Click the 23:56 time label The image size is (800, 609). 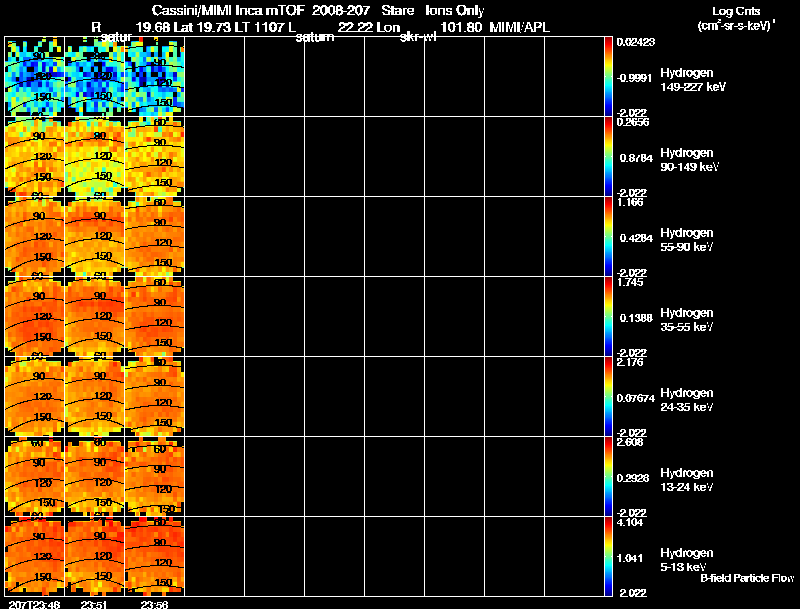point(153,604)
